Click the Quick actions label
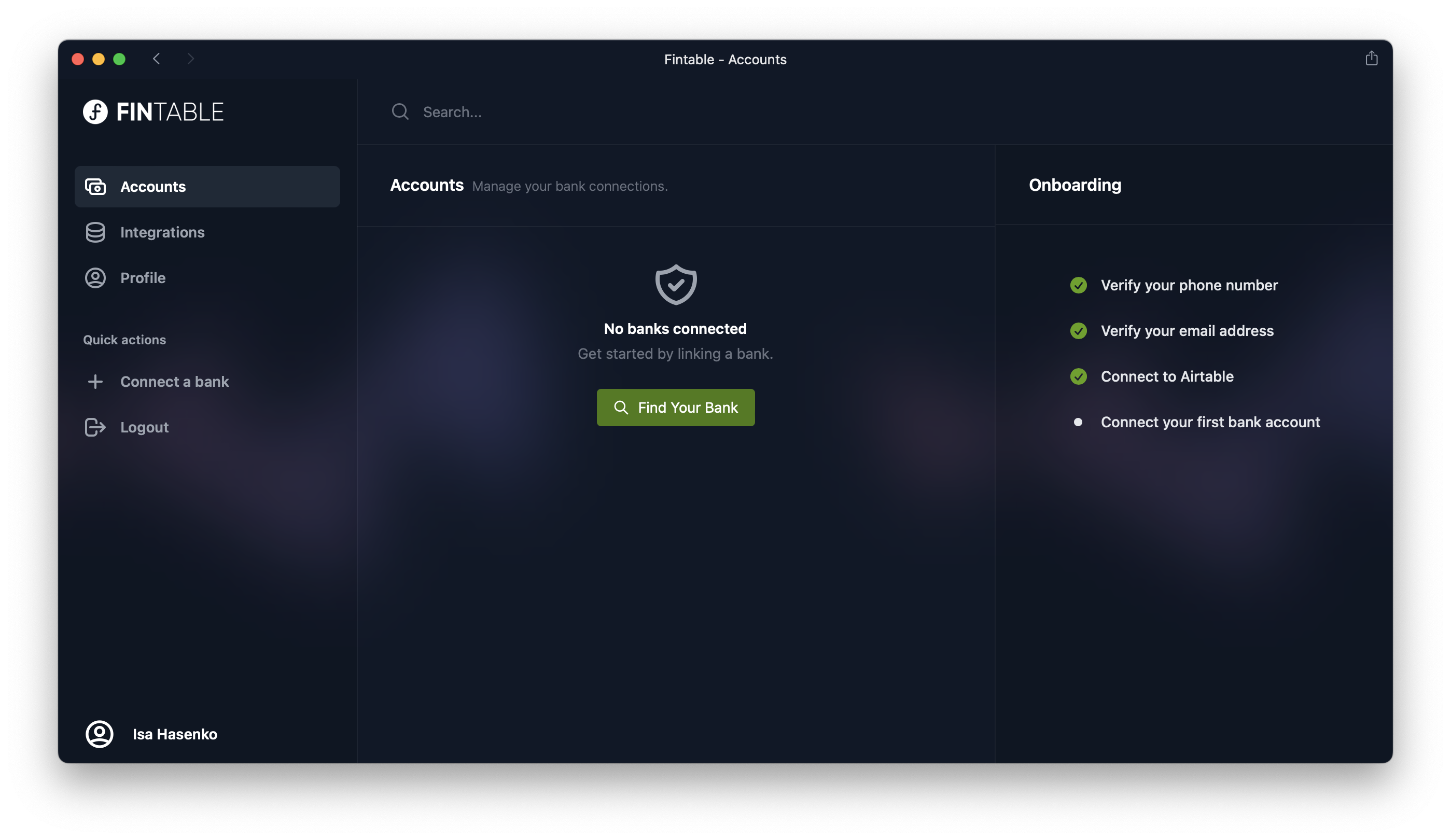1451x840 pixels. click(x=124, y=340)
